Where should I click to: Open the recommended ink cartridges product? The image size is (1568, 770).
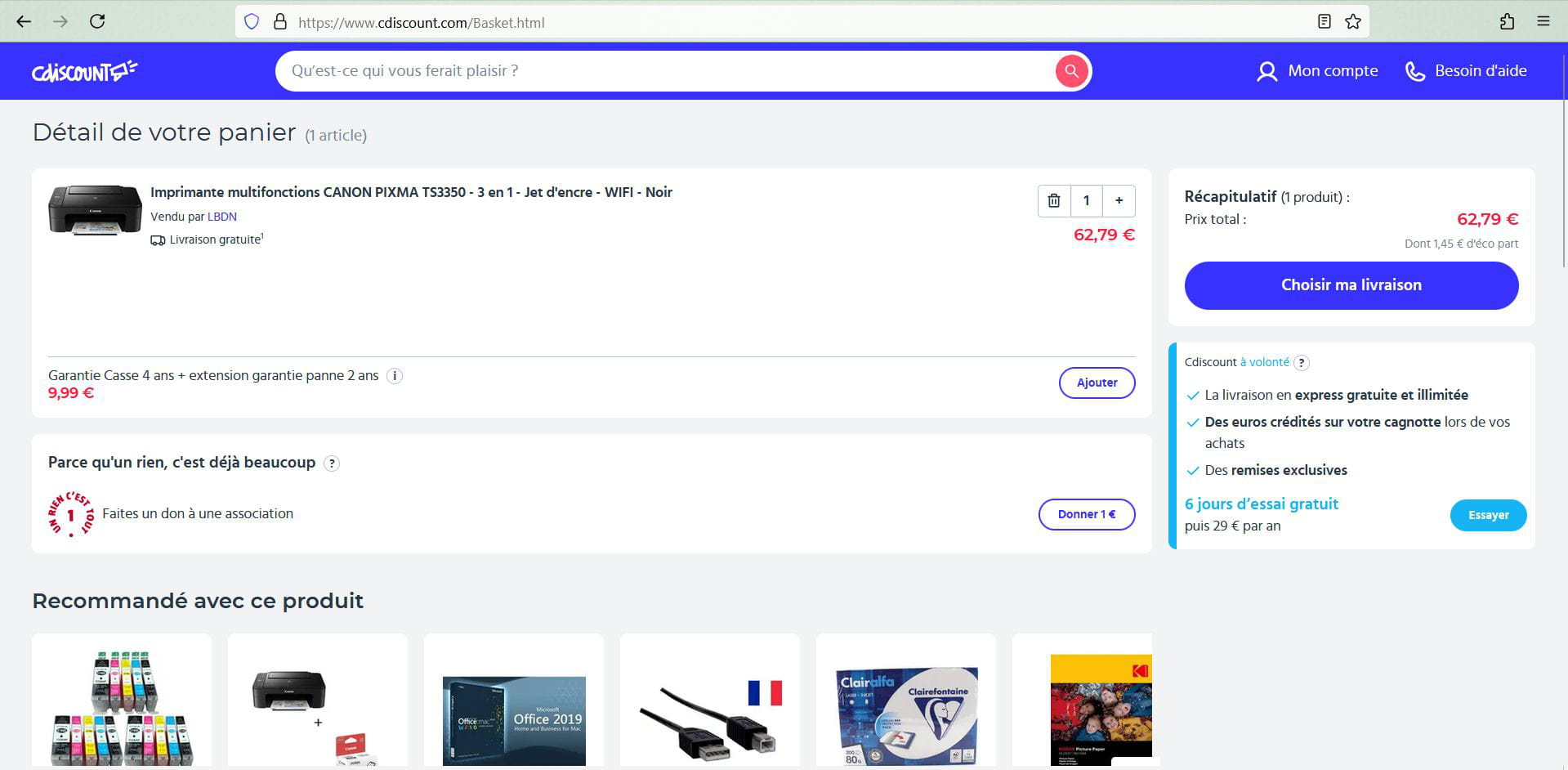[122, 701]
